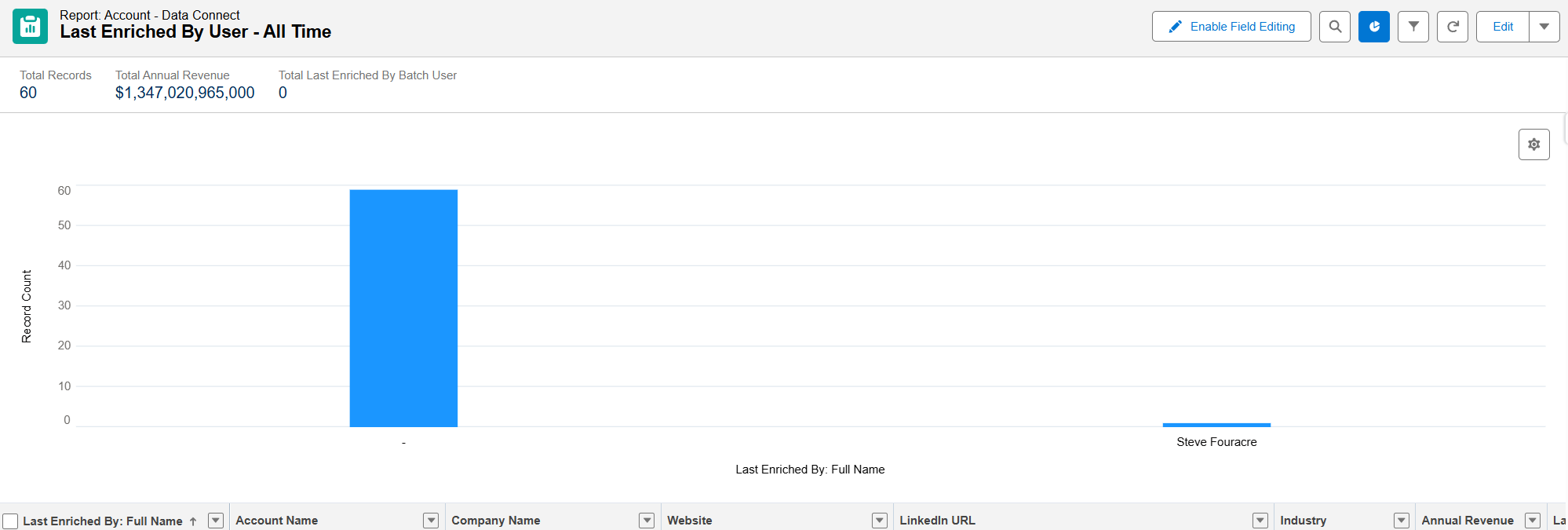The width and height of the screenshot is (1568, 530).
Task: Open LinkedIn URL column dropdown
Action: (x=1260, y=521)
